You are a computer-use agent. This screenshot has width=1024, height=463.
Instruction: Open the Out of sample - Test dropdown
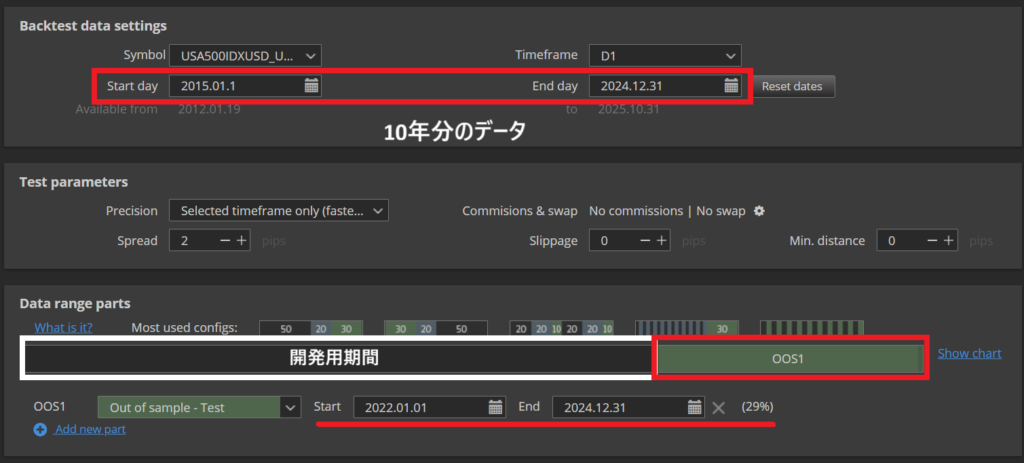coord(290,407)
